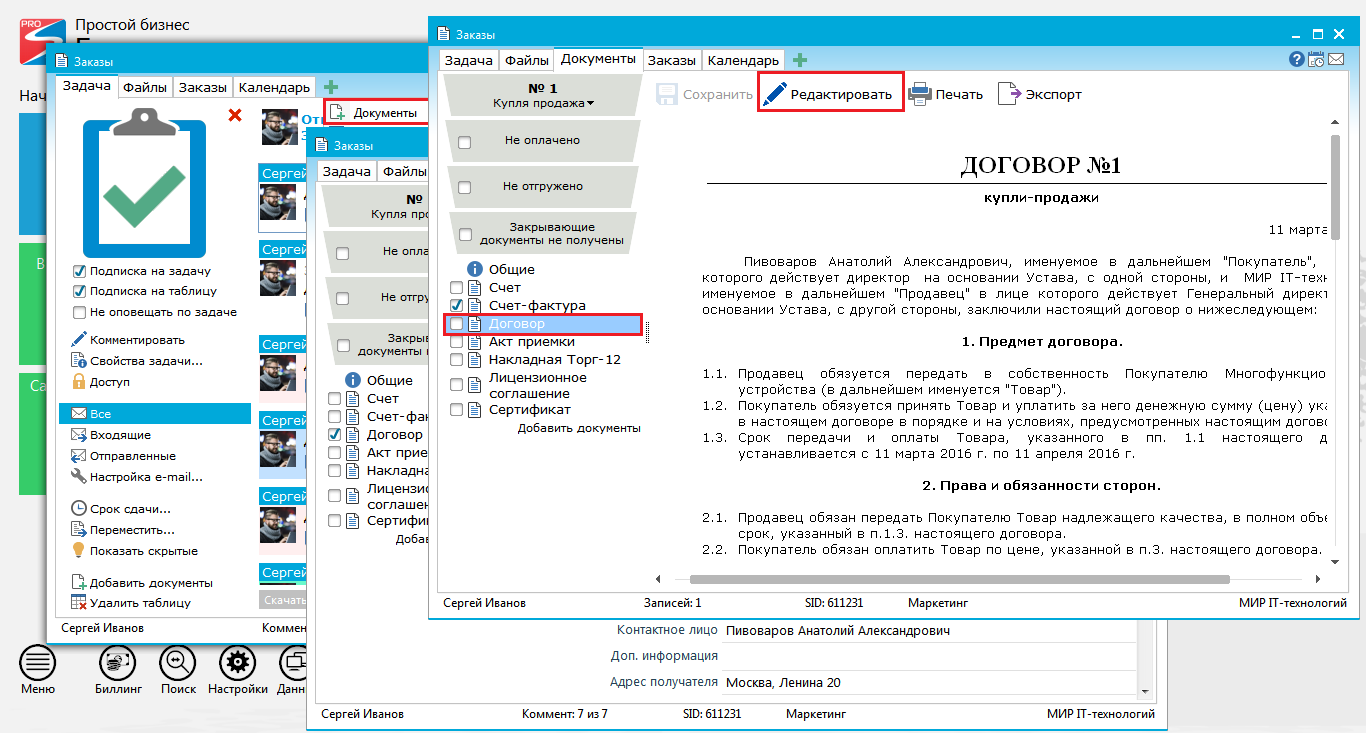The height and width of the screenshot is (733, 1366).
Task: Uncheck the Счет-фактура checkbox in the contract window
Action: [x=456, y=305]
